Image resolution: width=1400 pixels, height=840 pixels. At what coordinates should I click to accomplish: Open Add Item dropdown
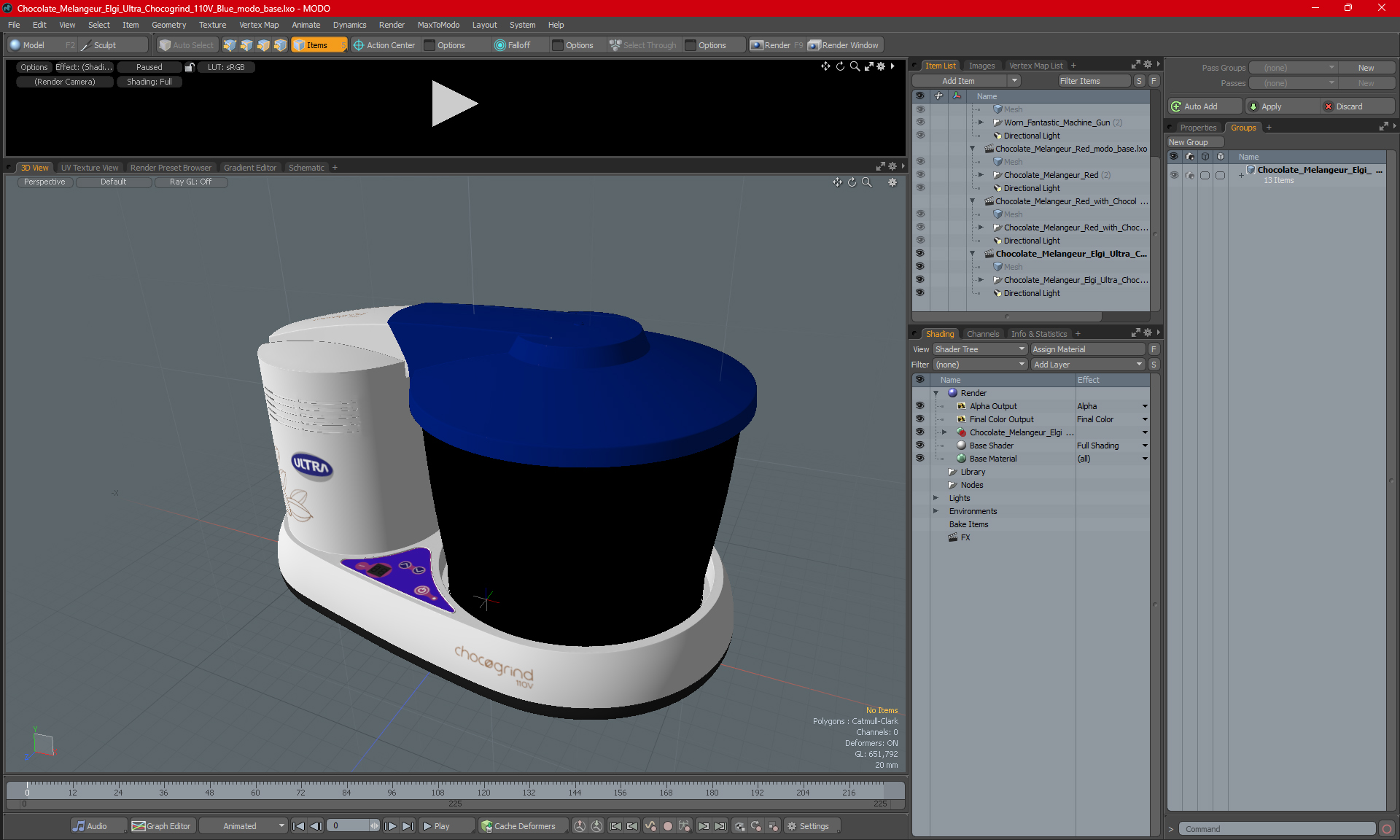coord(1015,81)
